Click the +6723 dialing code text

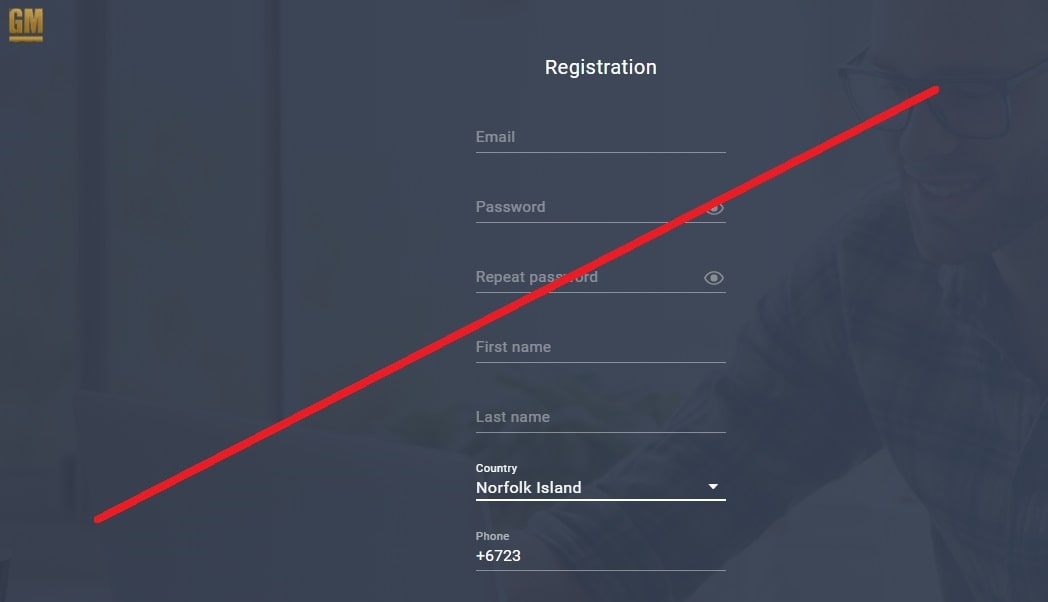coord(498,556)
